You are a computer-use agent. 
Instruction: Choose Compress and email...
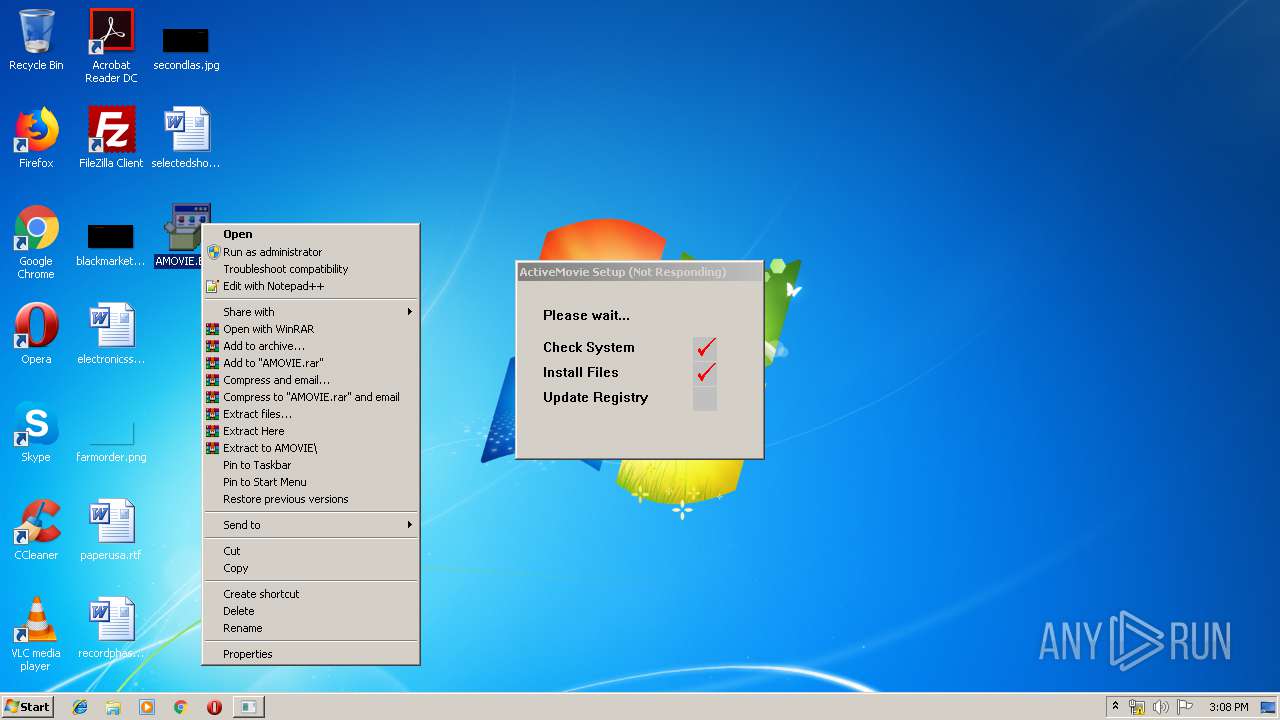click(x=311, y=380)
